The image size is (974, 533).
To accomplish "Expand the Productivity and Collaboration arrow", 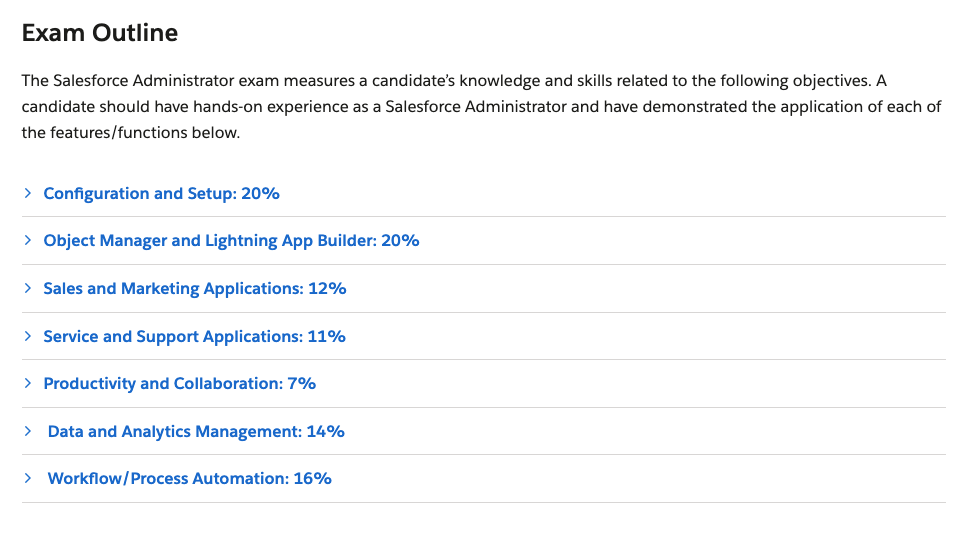I will tap(28, 383).
